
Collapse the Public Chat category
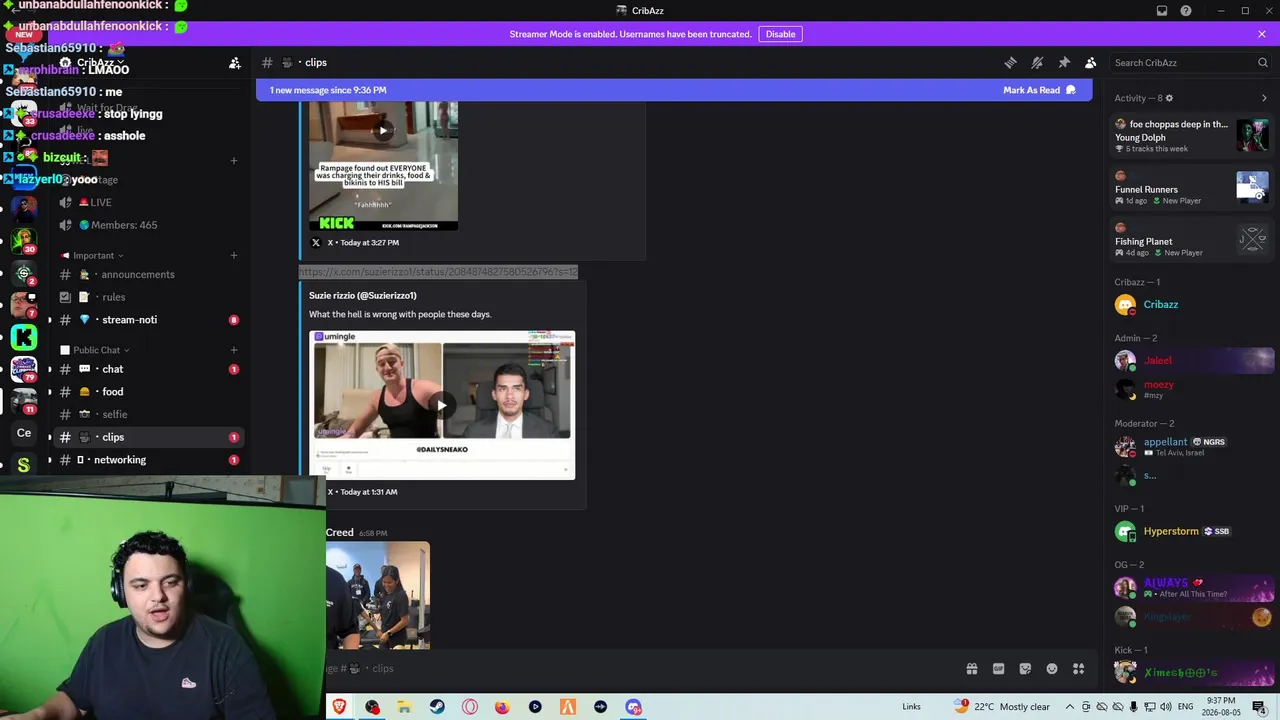(x=96, y=350)
